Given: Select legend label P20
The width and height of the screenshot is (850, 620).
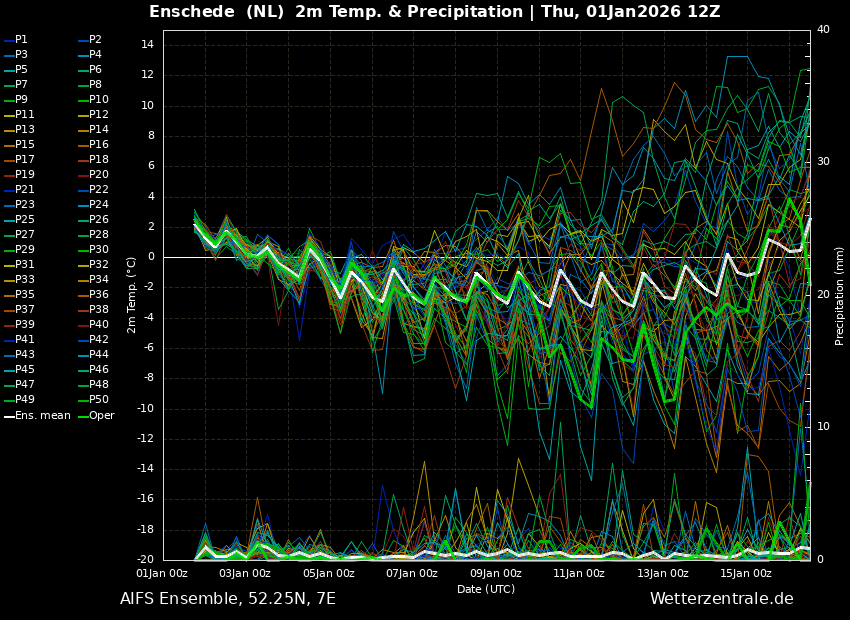Looking at the screenshot, I should point(99,175).
